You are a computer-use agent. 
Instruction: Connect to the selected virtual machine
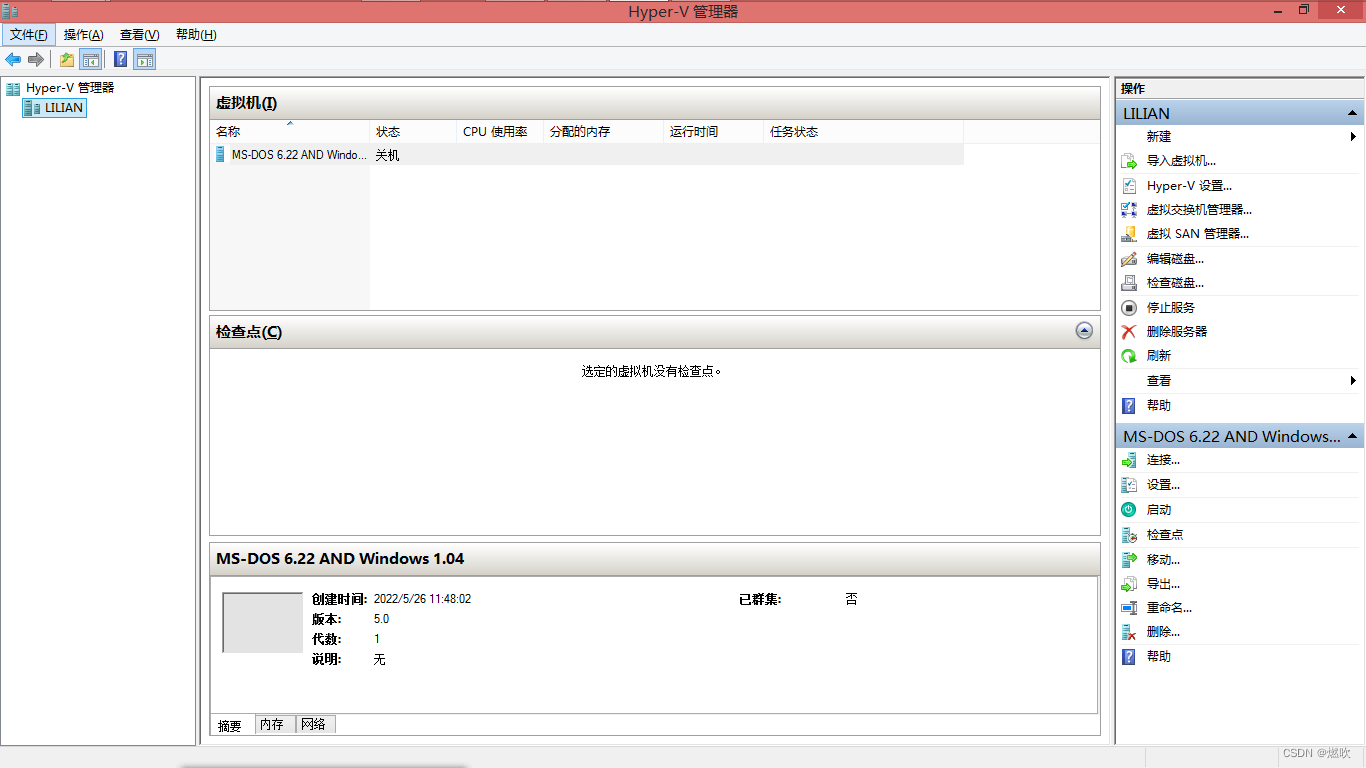tap(1162, 460)
